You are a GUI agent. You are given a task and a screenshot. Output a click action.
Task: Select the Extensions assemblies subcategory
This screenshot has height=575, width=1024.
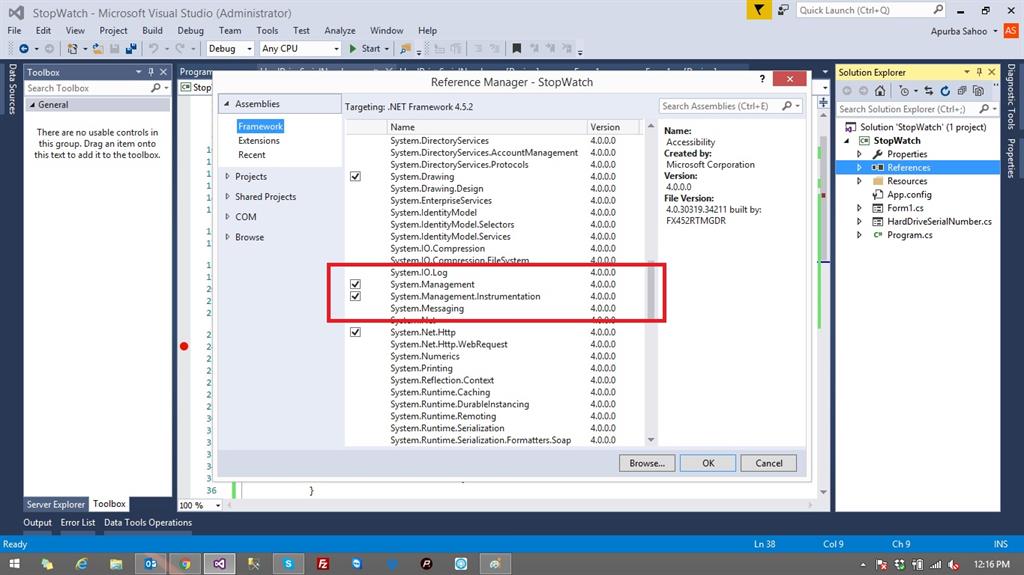pyautogui.click(x=259, y=140)
